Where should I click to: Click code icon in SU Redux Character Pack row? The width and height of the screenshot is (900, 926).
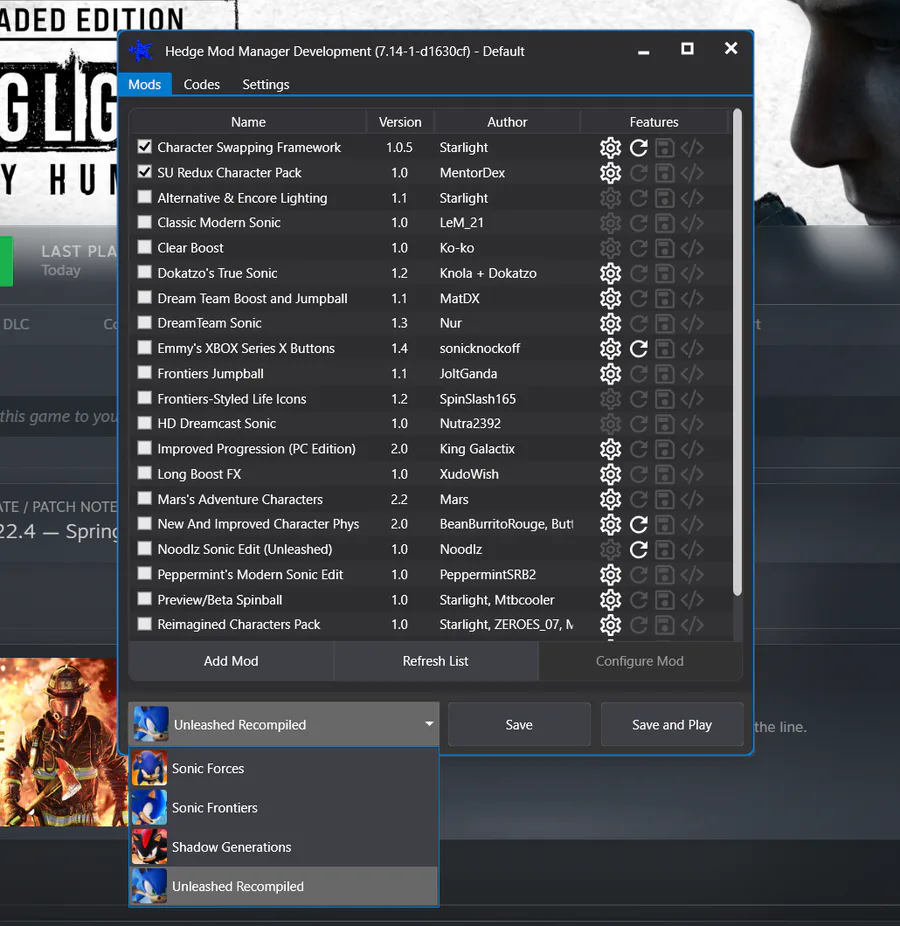point(692,173)
